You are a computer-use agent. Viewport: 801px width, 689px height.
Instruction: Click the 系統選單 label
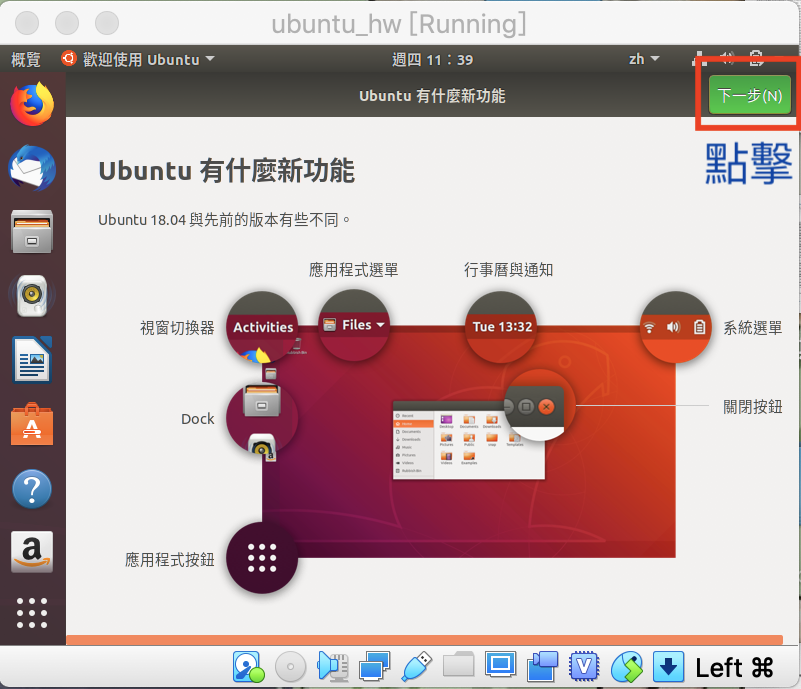(x=752, y=328)
